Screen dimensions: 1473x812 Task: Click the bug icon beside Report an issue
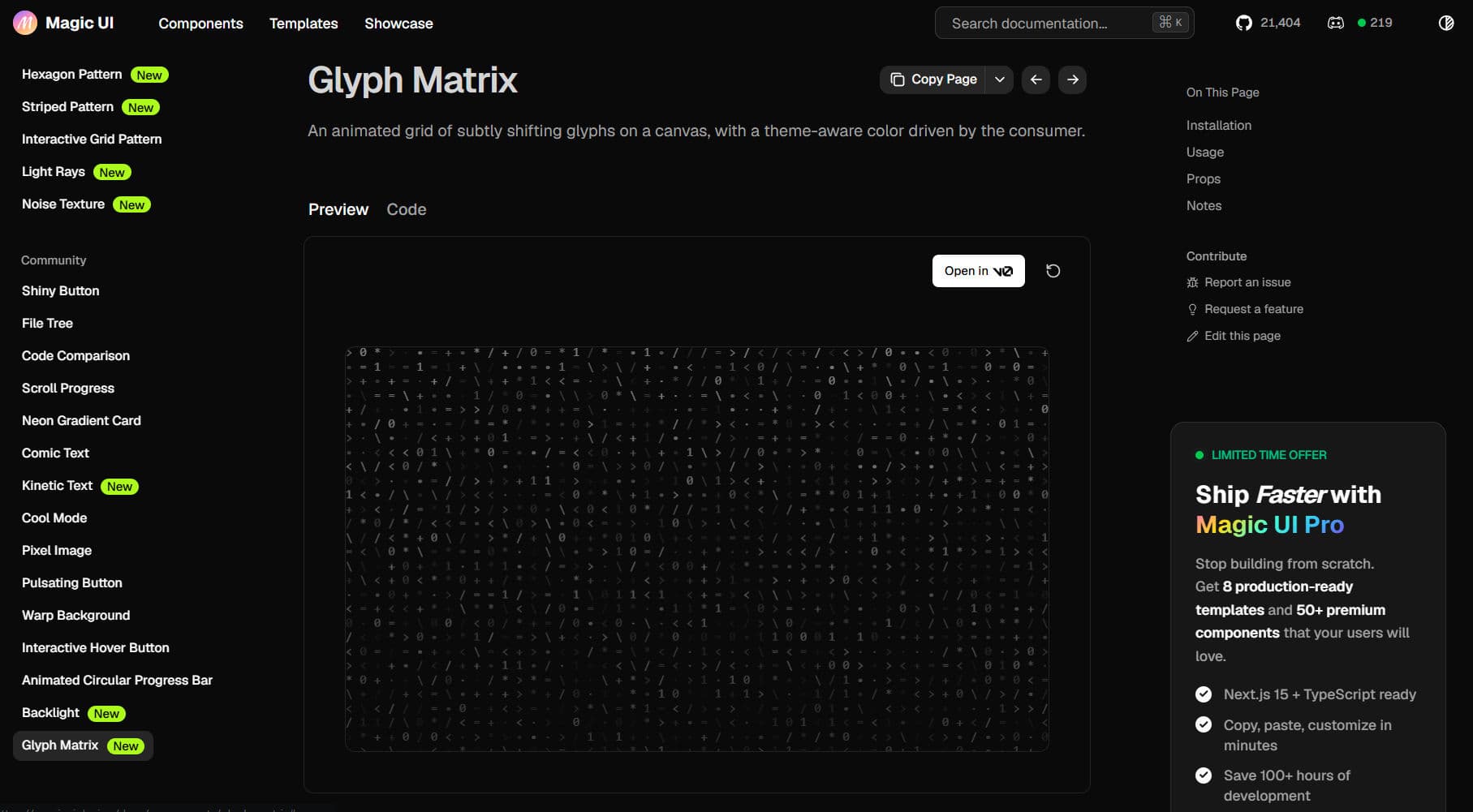coord(1192,282)
